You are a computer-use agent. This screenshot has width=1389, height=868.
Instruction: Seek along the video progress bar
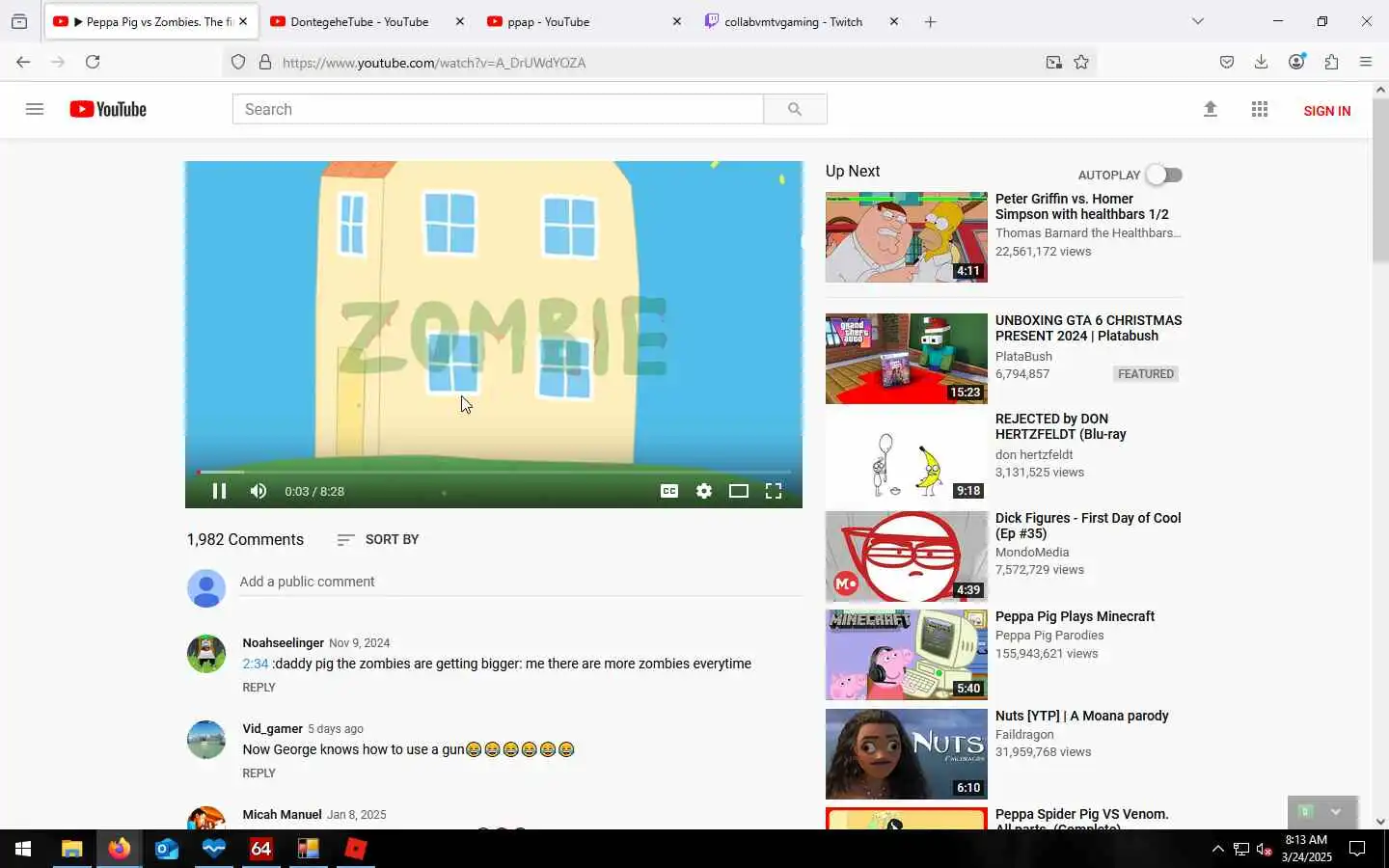(494, 472)
